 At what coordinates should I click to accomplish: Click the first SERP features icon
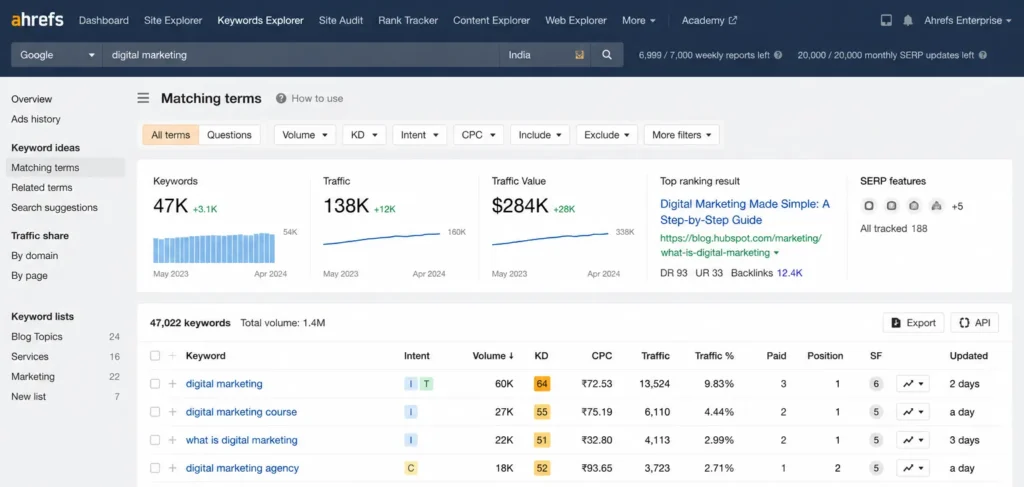(869, 206)
